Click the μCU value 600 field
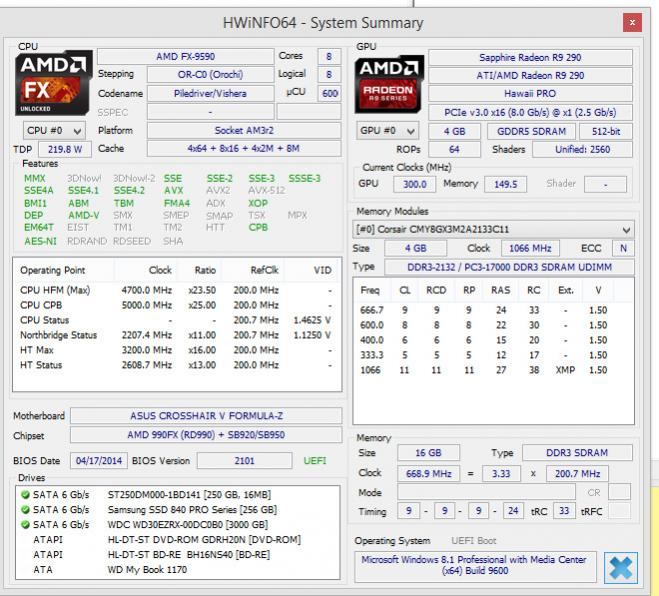Image resolution: width=659 pixels, height=596 pixels. (330, 93)
